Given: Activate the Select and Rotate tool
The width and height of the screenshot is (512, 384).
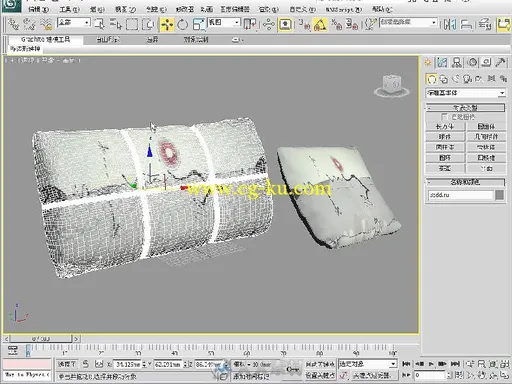Looking at the screenshot, I should coord(183,24).
